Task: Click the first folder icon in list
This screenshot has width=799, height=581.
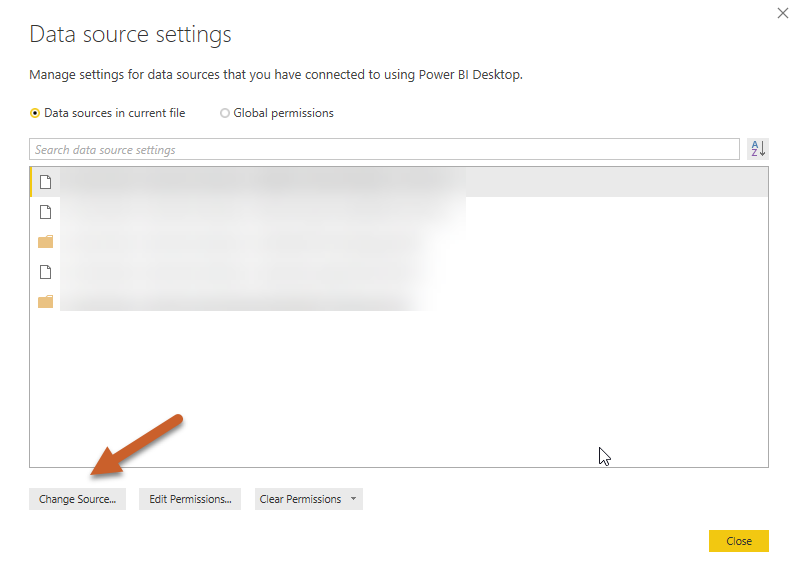Action: click(45, 242)
